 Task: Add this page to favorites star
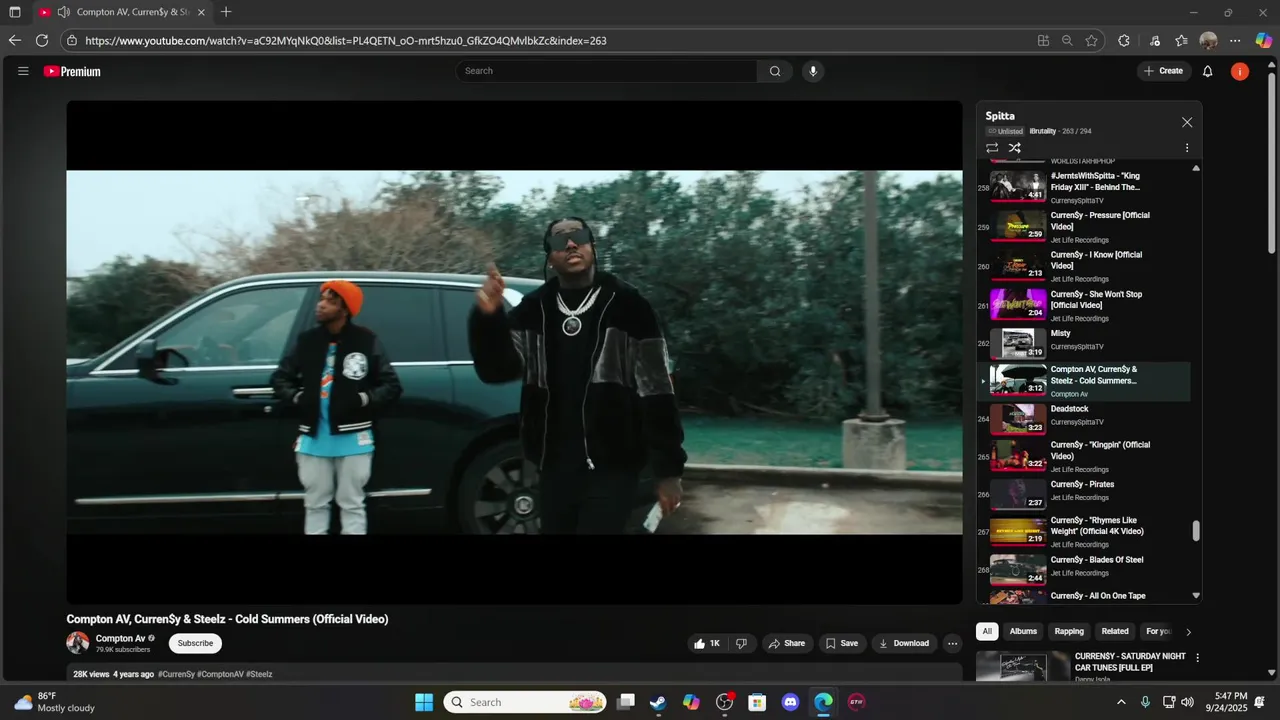click(1092, 41)
